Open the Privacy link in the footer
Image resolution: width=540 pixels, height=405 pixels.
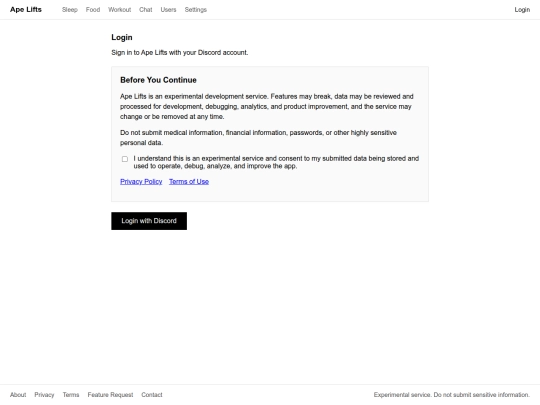click(44, 395)
